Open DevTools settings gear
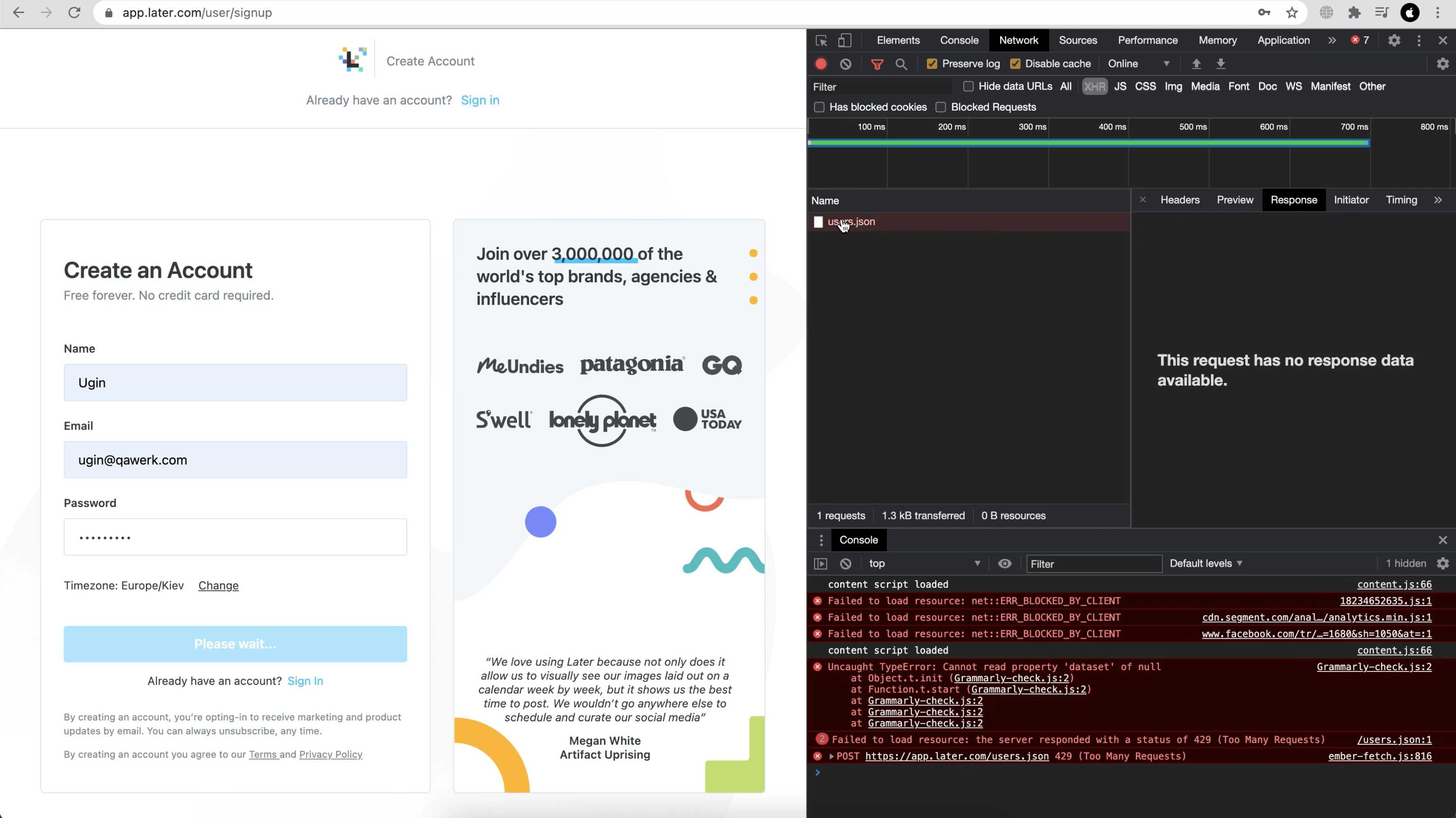The width and height of the screenshot is (1456, 818). (x=1394, y=41)
